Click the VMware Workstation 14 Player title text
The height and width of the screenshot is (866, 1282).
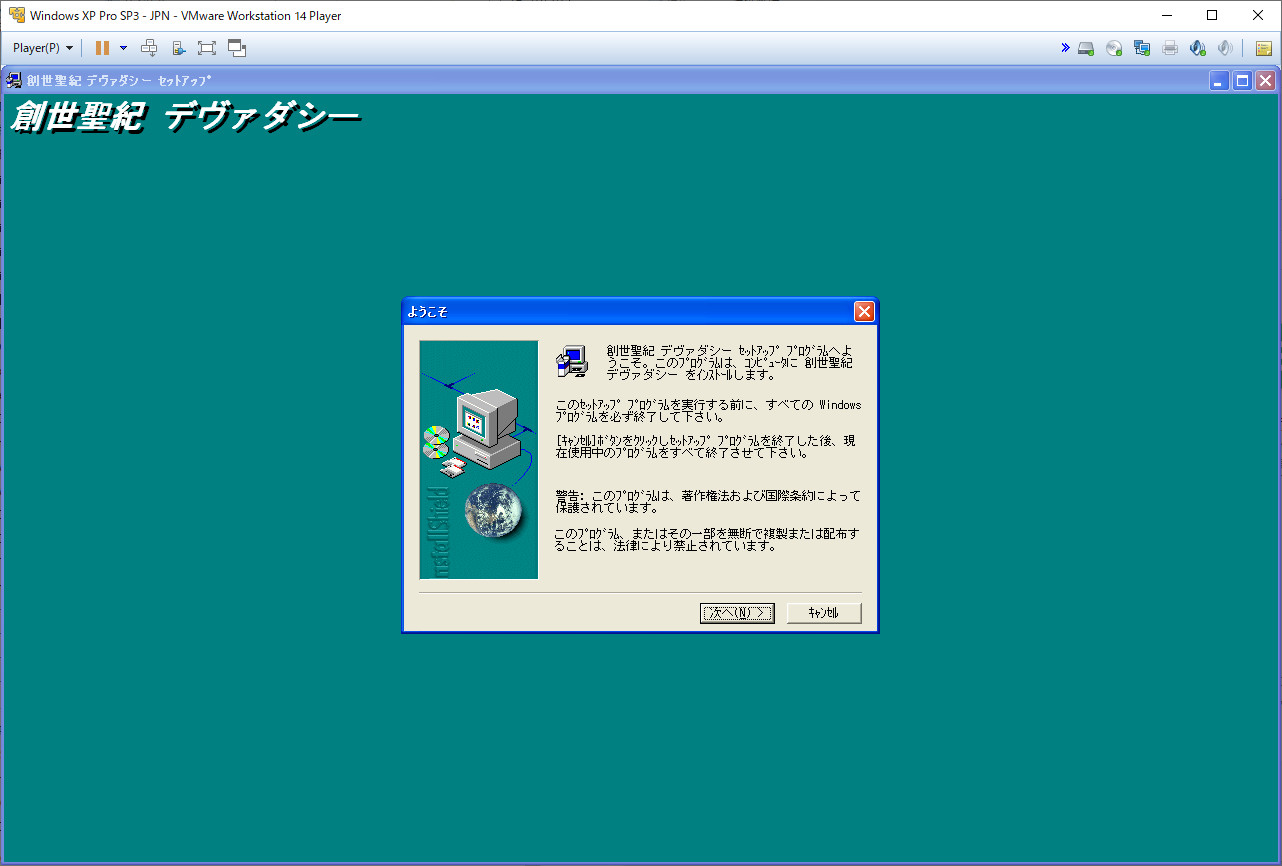click(186, 16)
